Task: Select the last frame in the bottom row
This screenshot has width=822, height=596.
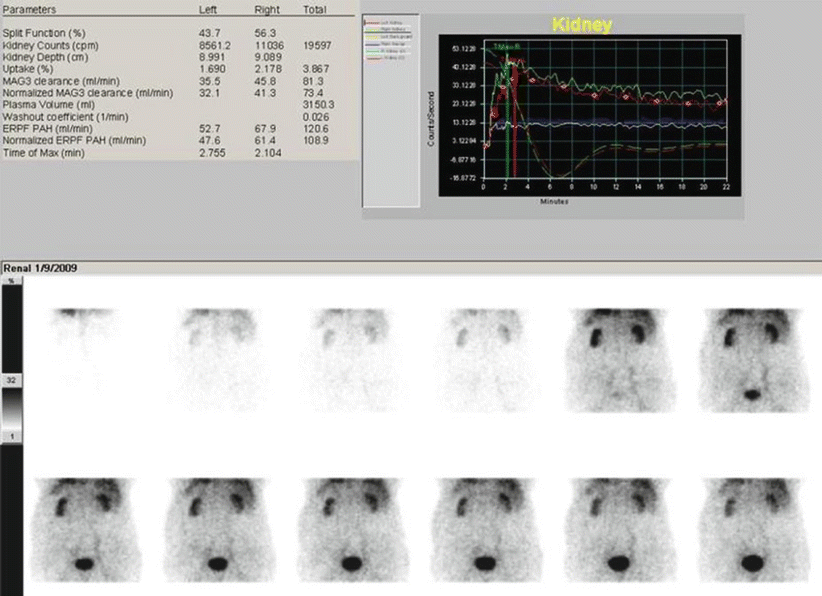Action: 743,527
